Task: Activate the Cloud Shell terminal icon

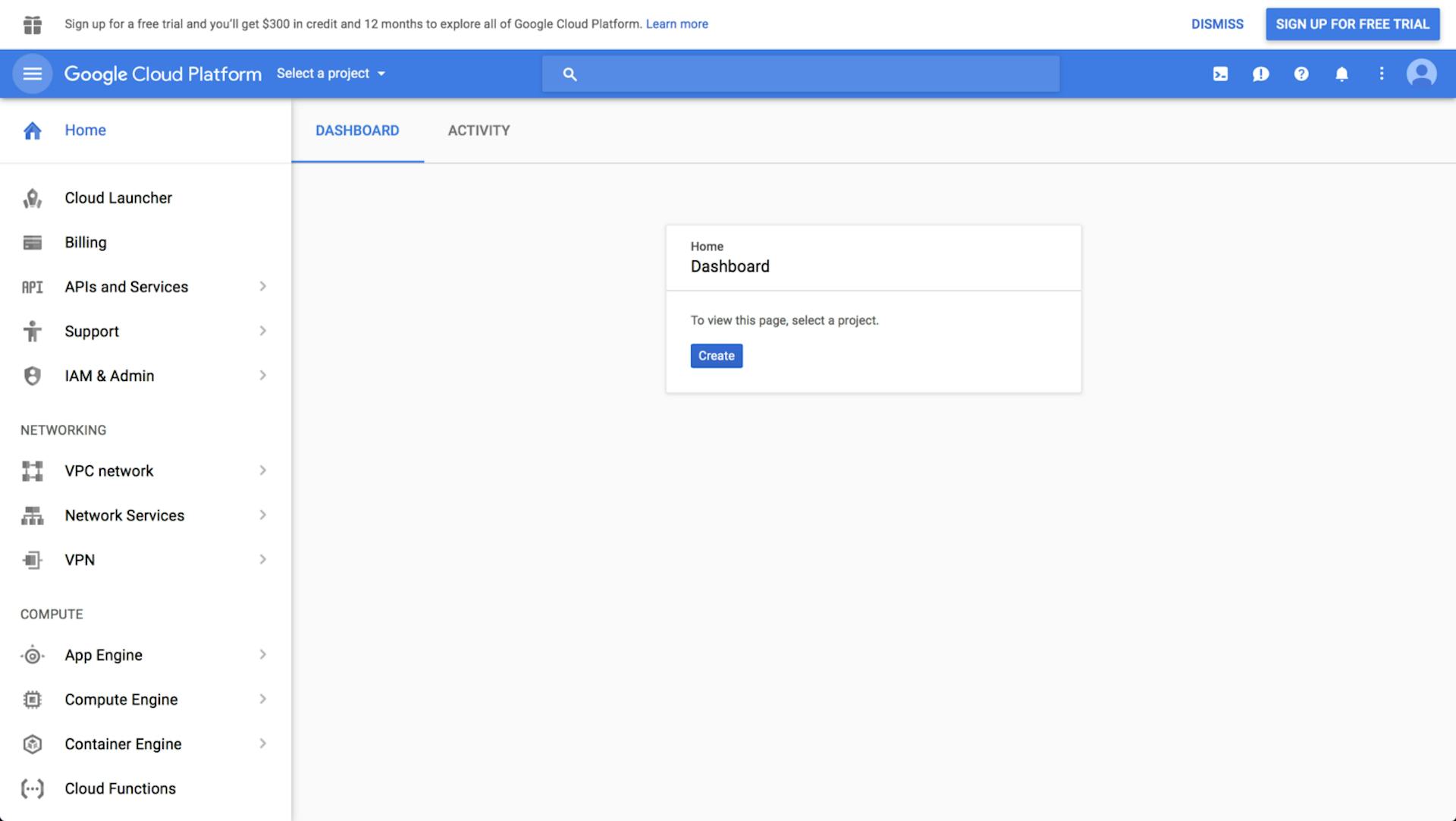Action: 1219,74
